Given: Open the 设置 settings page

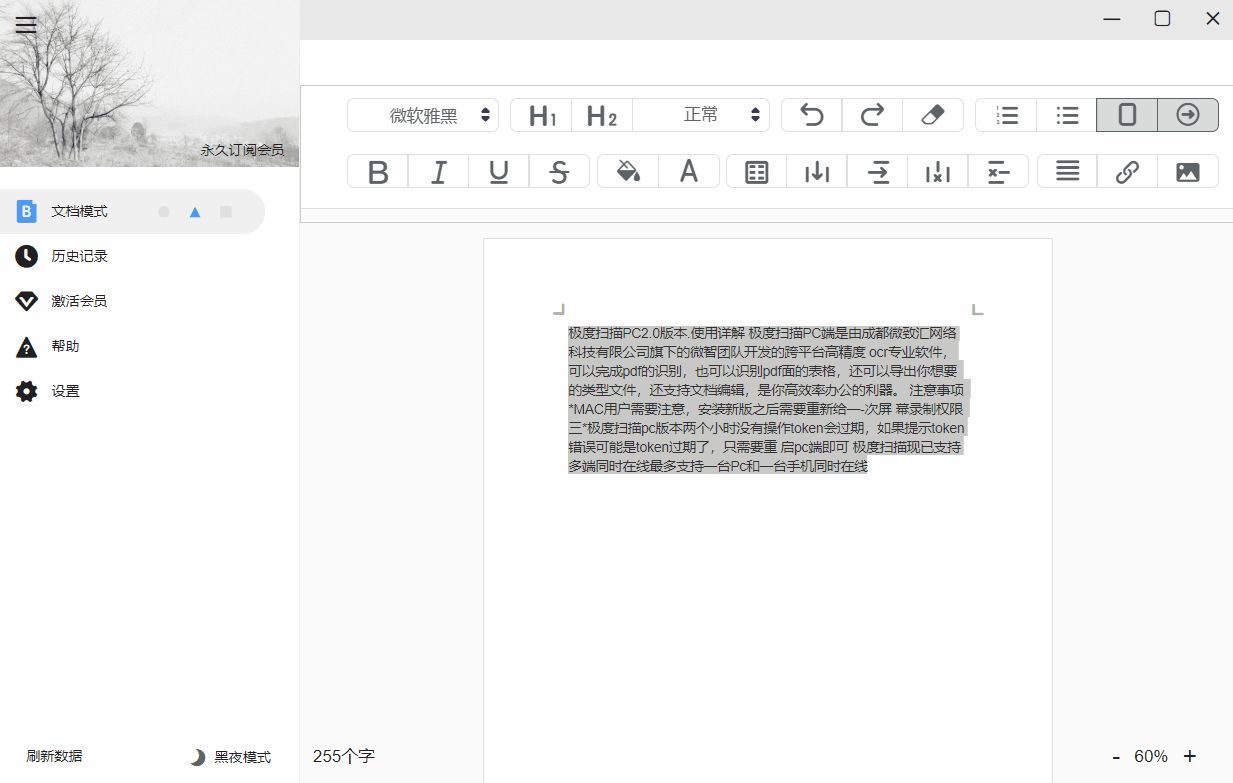Looking at the screenshot, I should [65, 391].
